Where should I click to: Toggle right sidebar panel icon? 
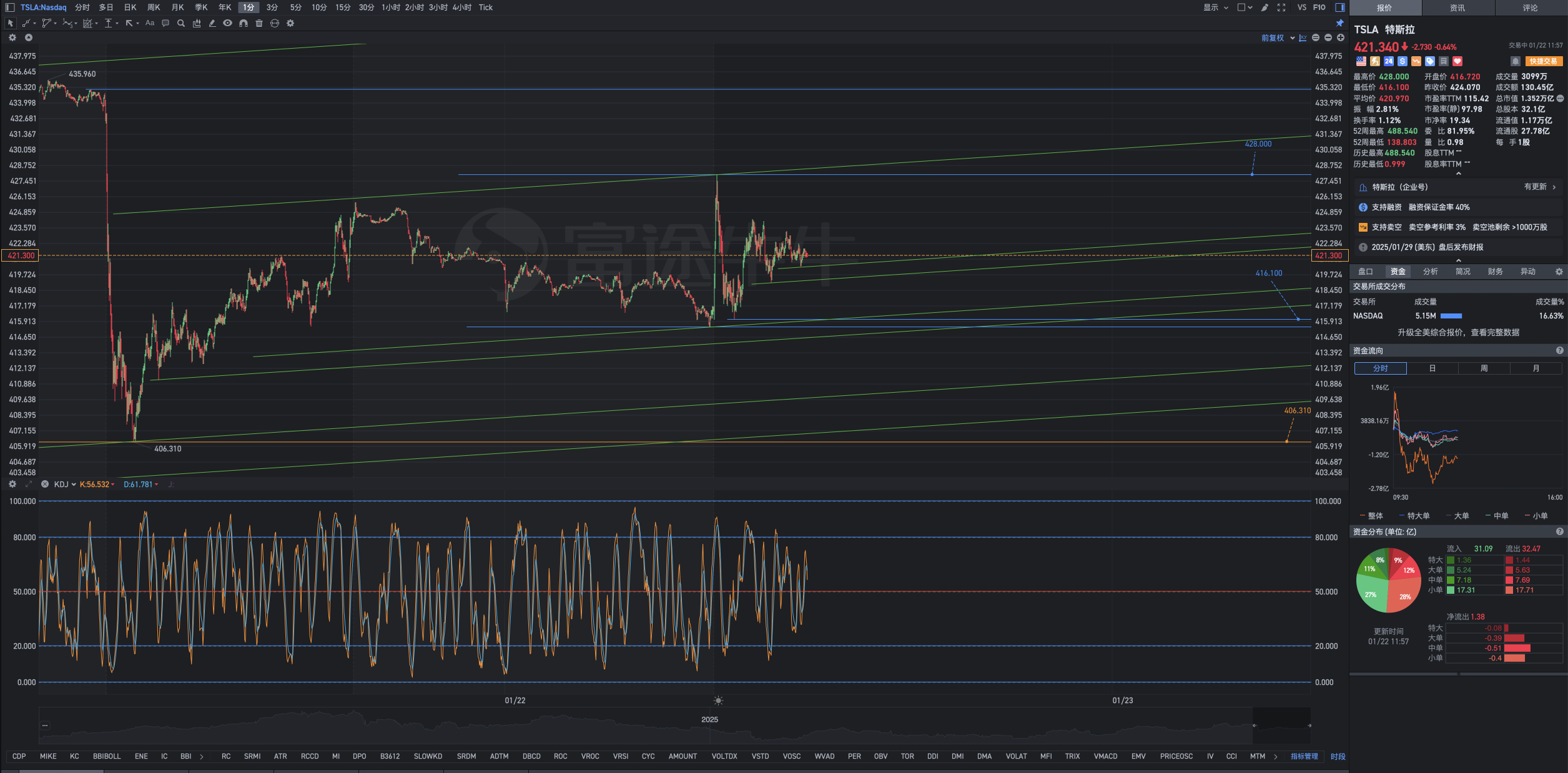[1339, 7]
